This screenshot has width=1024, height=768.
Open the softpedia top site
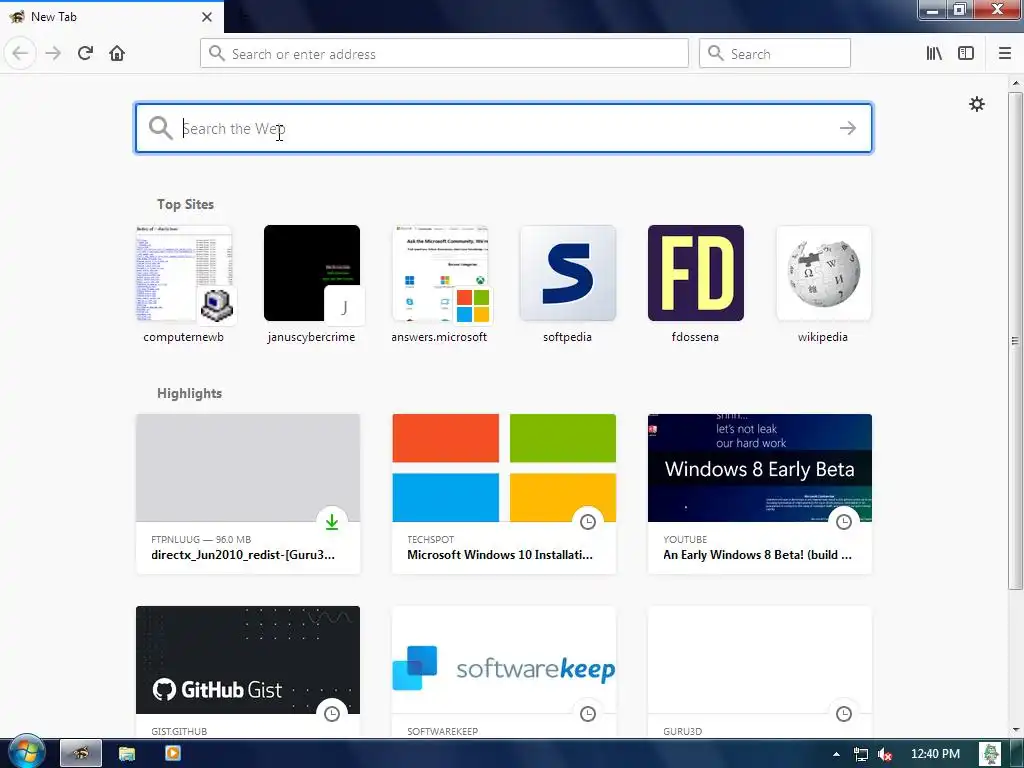[x=568, y=283]
